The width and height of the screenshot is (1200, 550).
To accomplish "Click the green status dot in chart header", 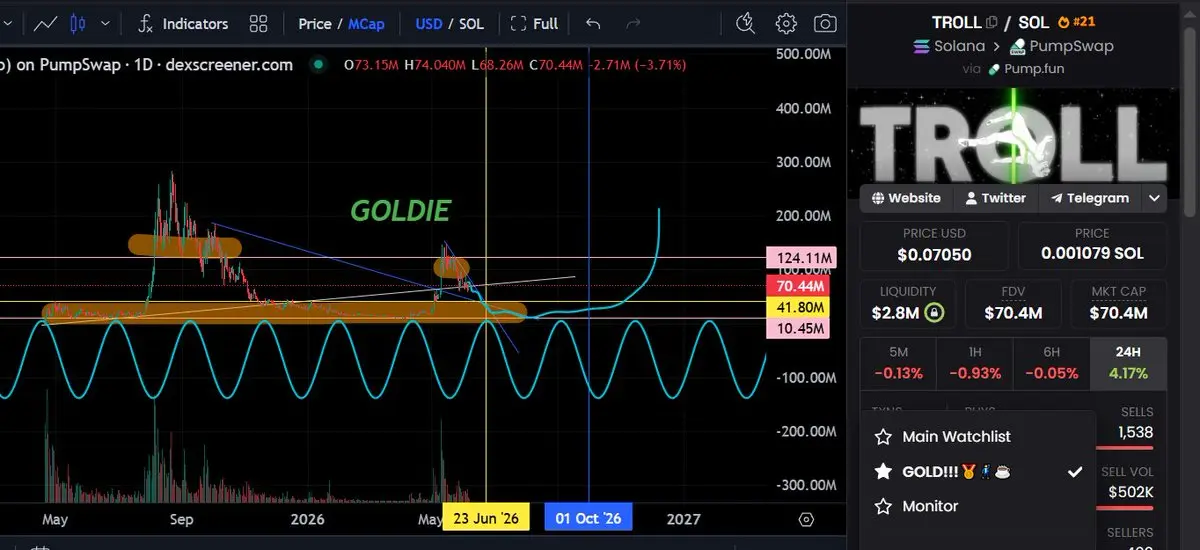I will (319, 65).
